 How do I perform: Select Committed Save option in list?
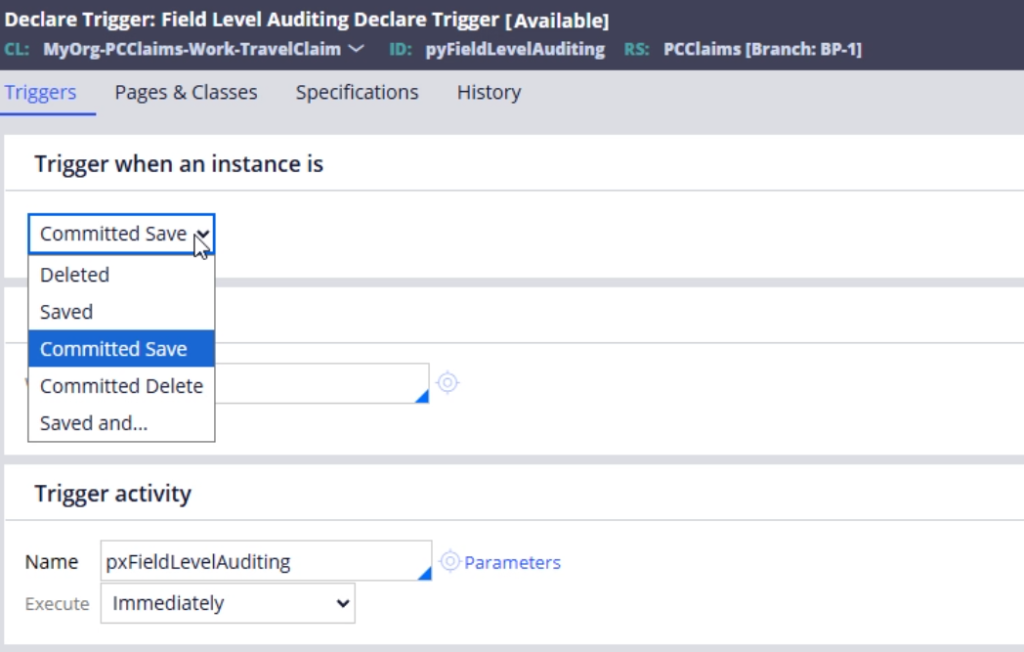coord(121,349)
